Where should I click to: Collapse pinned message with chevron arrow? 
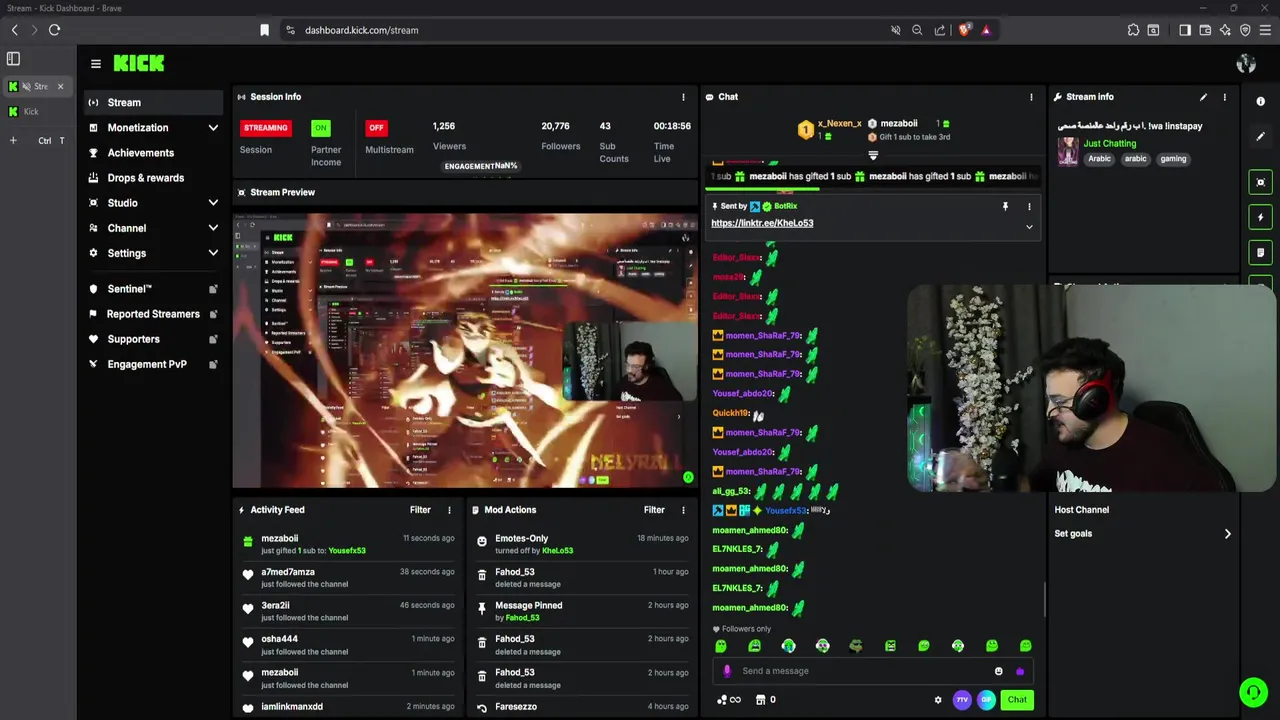[1029, 227]
